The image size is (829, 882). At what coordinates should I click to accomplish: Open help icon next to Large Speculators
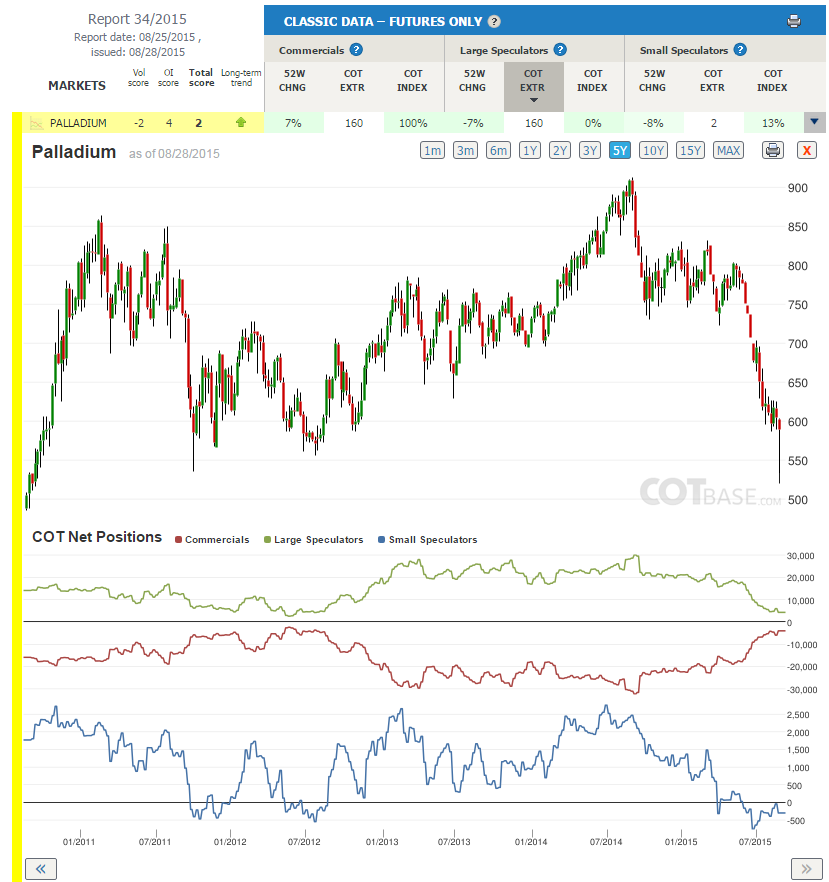[x=560, y=50]
